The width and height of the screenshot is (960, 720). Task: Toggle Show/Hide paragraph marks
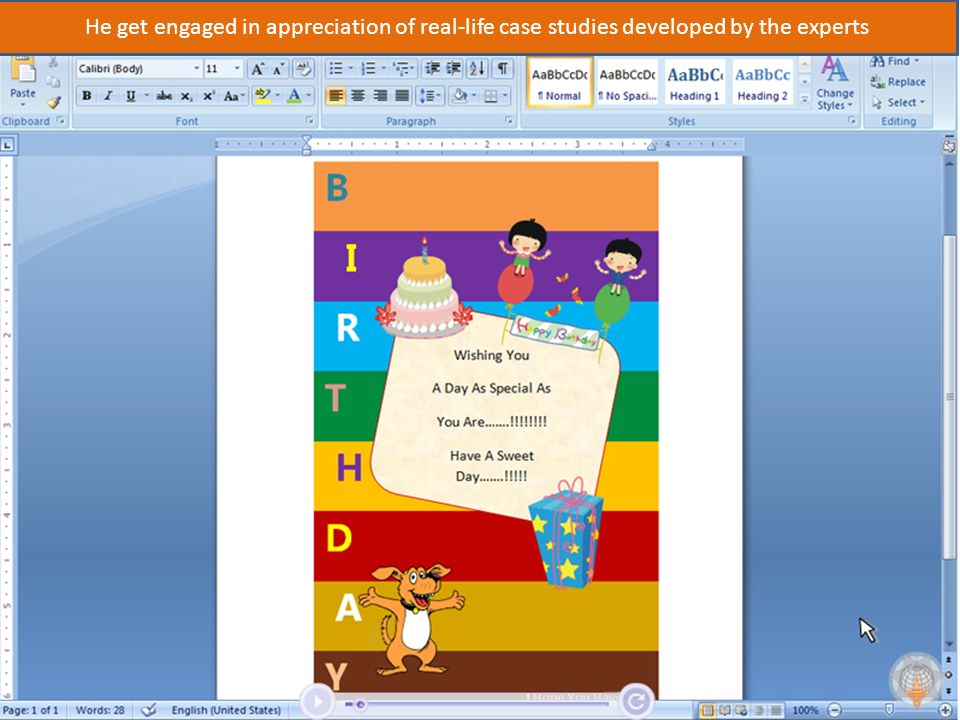[502, 69]
